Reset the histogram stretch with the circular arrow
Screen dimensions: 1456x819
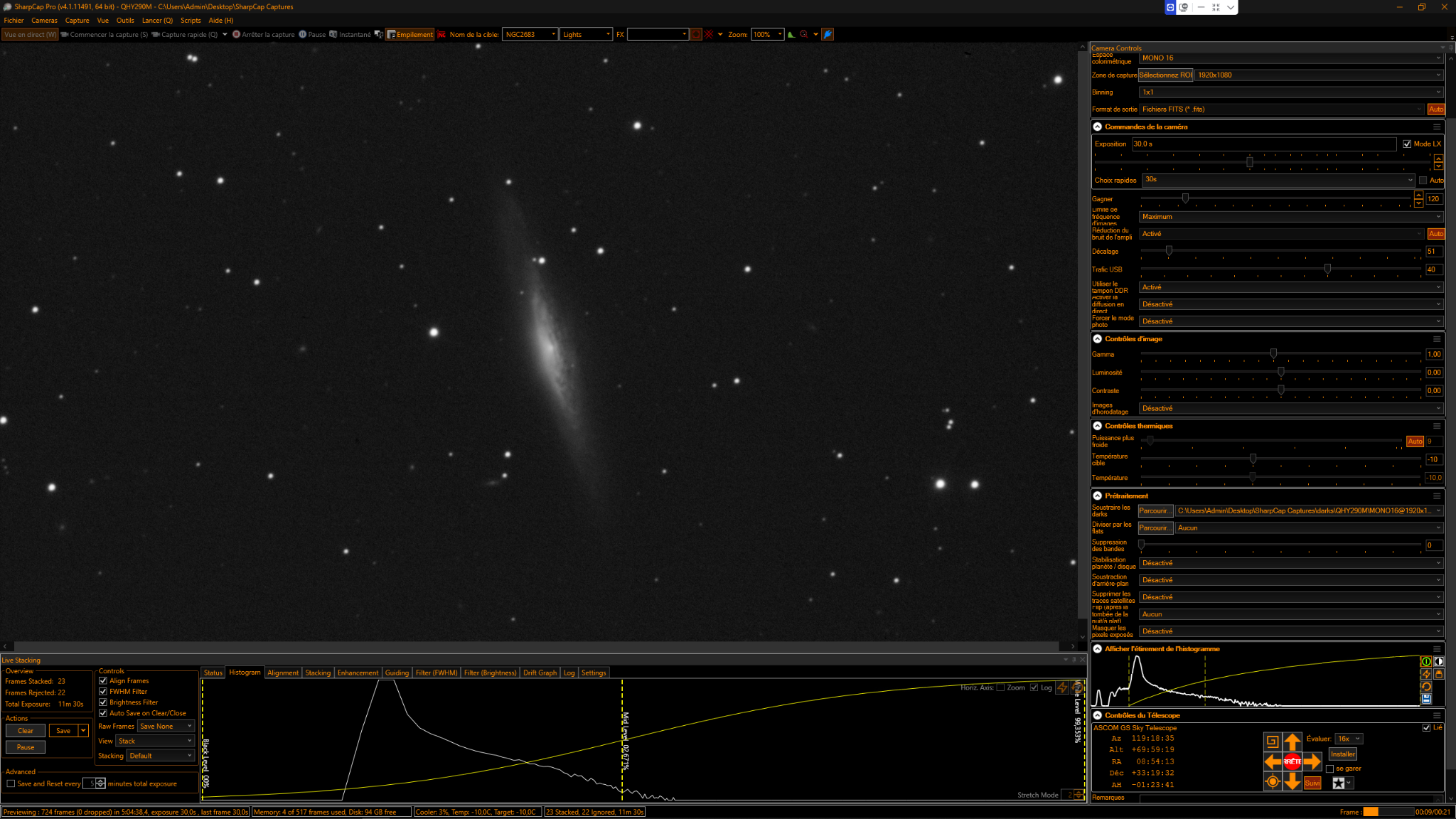coord(1425,687)
